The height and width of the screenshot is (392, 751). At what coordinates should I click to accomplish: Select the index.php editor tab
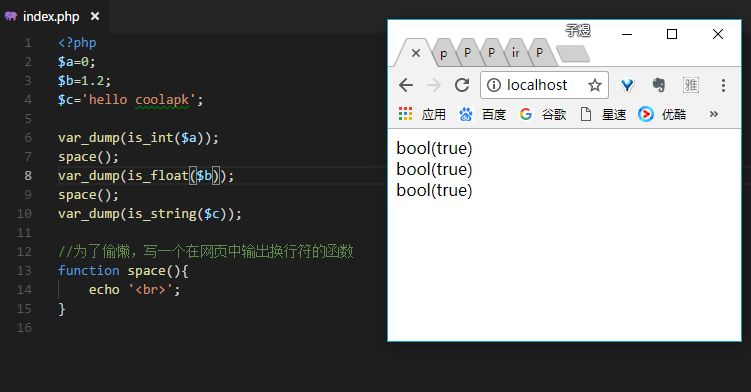click(53, 16)
